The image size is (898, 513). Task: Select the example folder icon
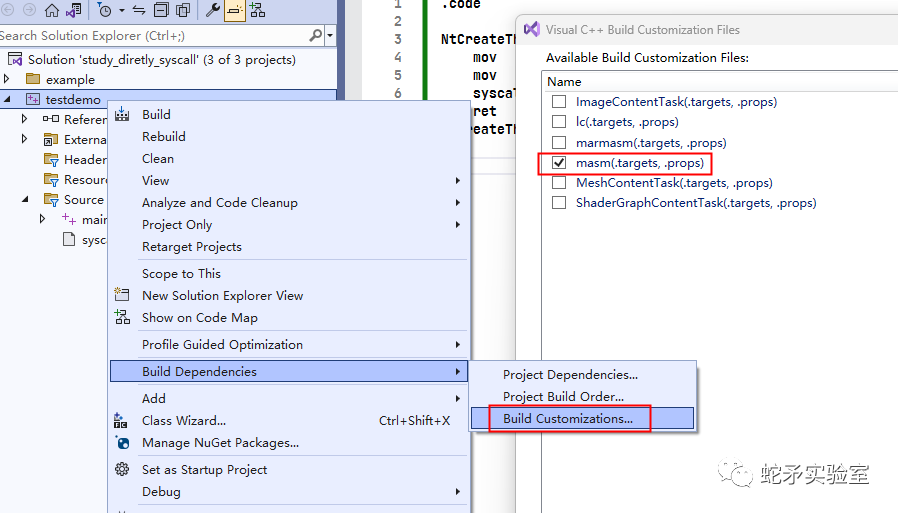33,79
